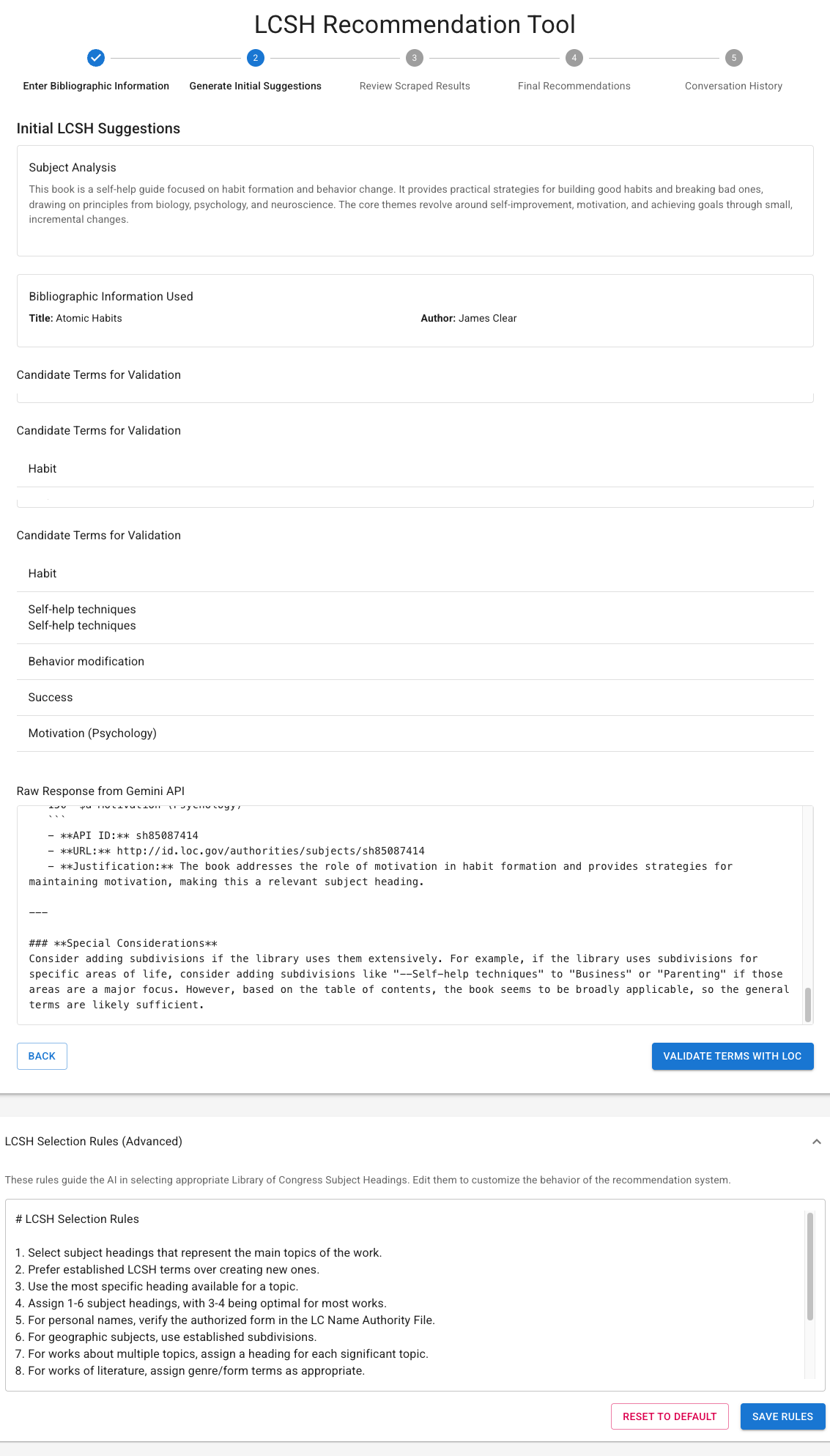Click the Title: Atomic Habits text
Viewport: 830px width, 1456px height.
point(75,318)
